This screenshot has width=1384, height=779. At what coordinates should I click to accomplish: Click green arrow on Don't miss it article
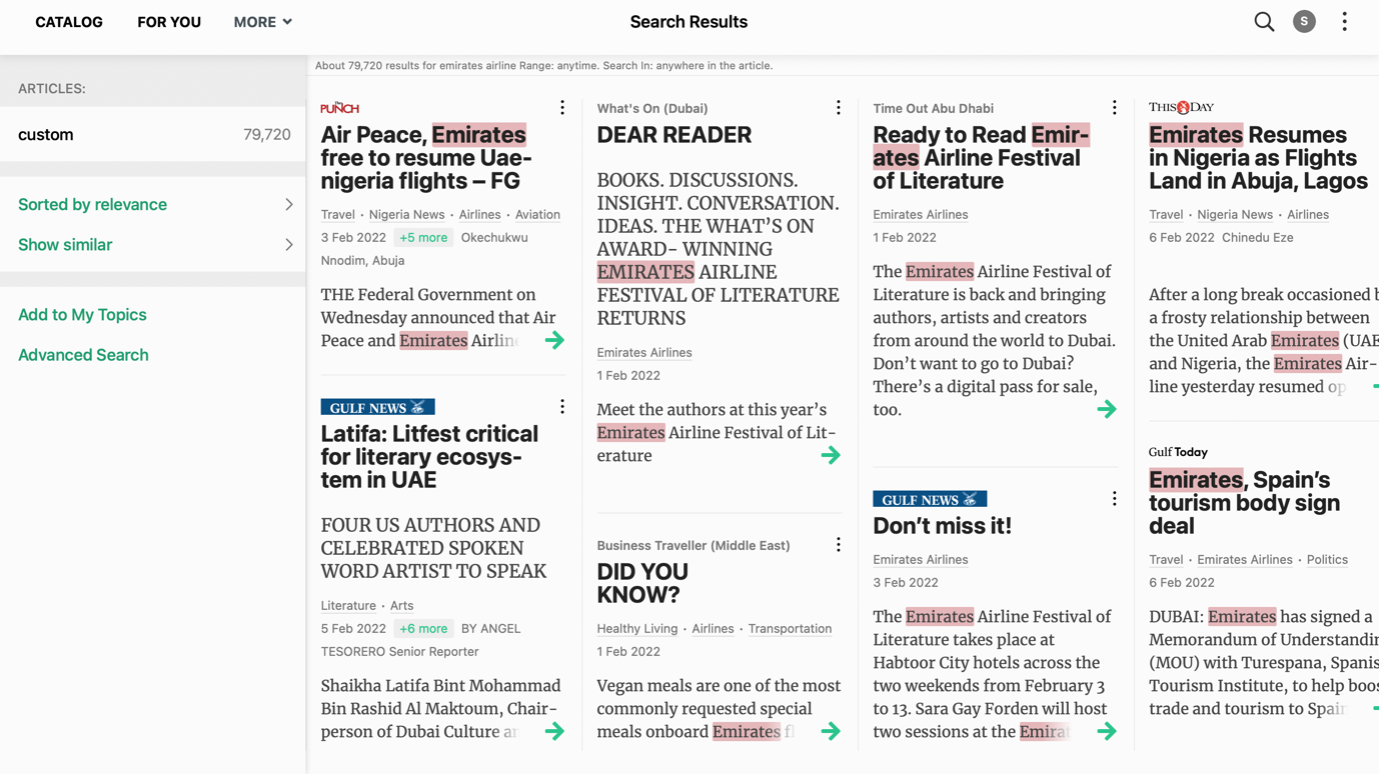point(1107,732)
